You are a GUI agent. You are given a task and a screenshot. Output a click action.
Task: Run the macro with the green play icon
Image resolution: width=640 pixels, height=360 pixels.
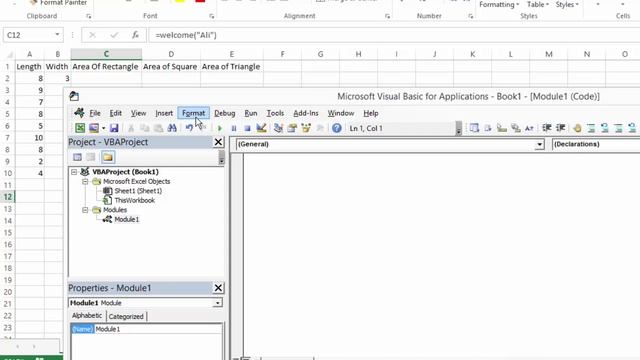[220, 129]
